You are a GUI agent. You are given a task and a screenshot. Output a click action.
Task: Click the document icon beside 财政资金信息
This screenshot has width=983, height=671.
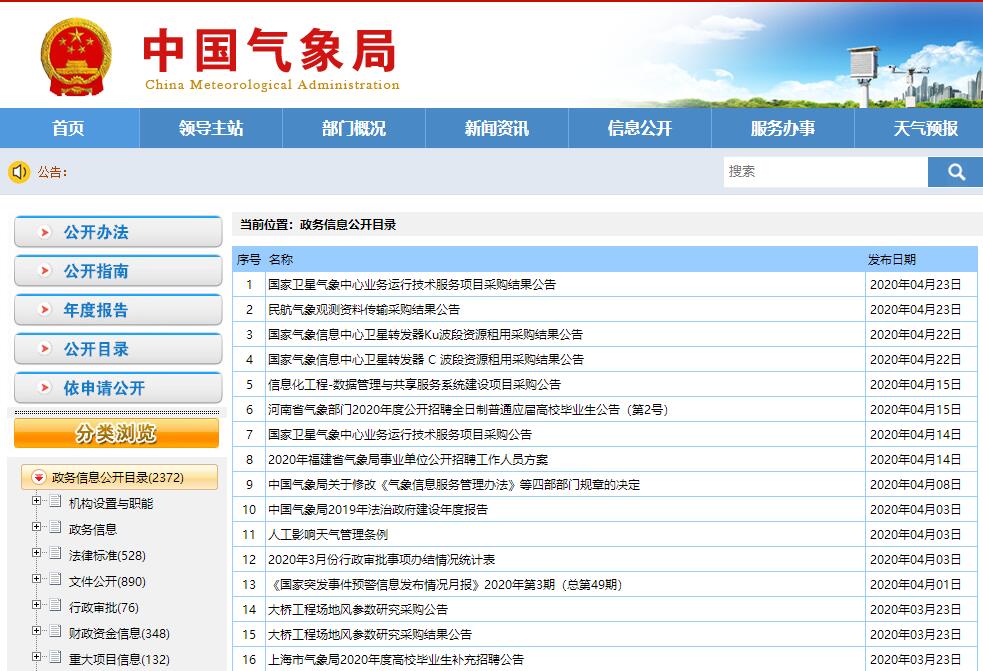coord(55,631)
